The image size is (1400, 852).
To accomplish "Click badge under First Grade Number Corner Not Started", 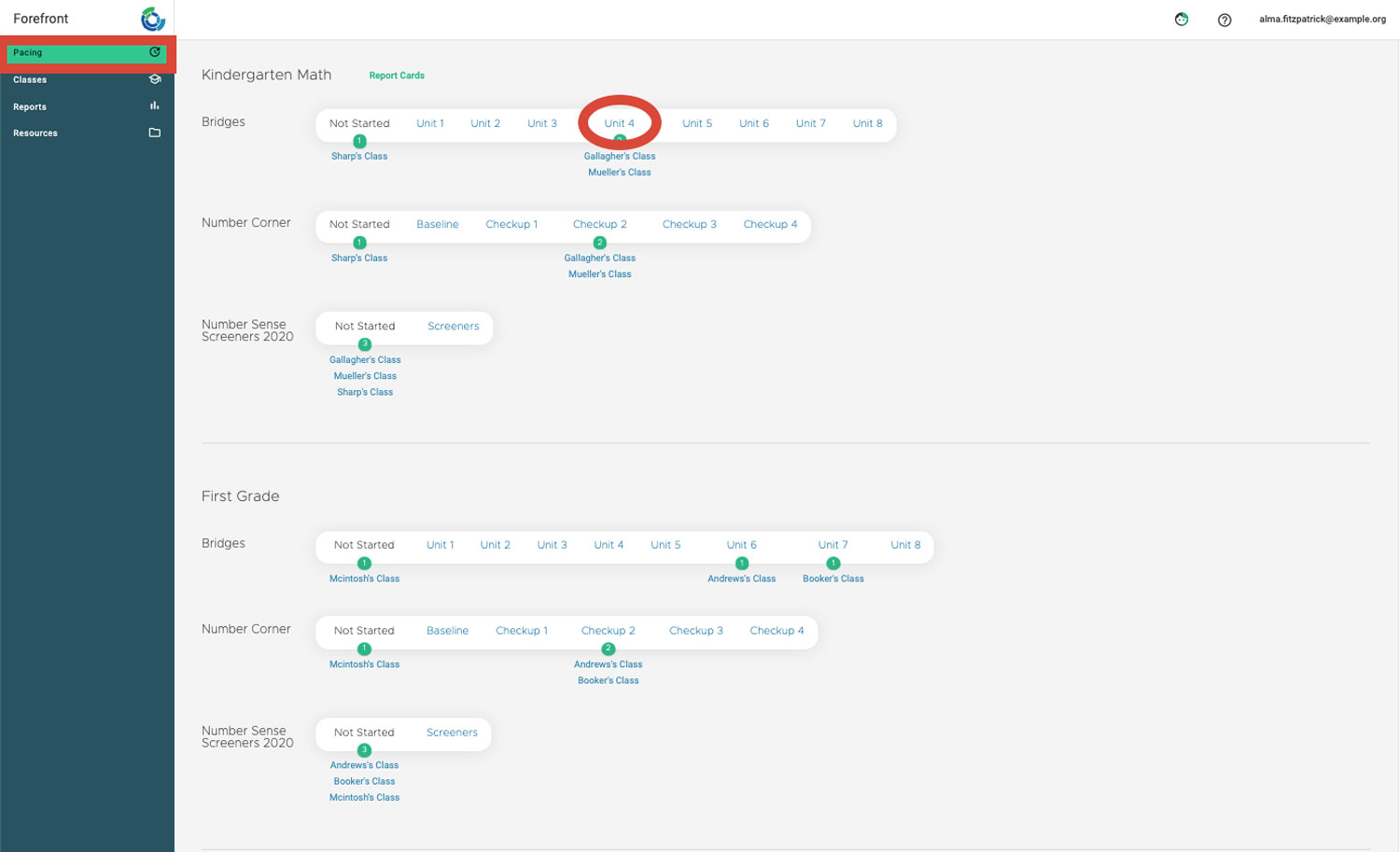I will [364, 649].
